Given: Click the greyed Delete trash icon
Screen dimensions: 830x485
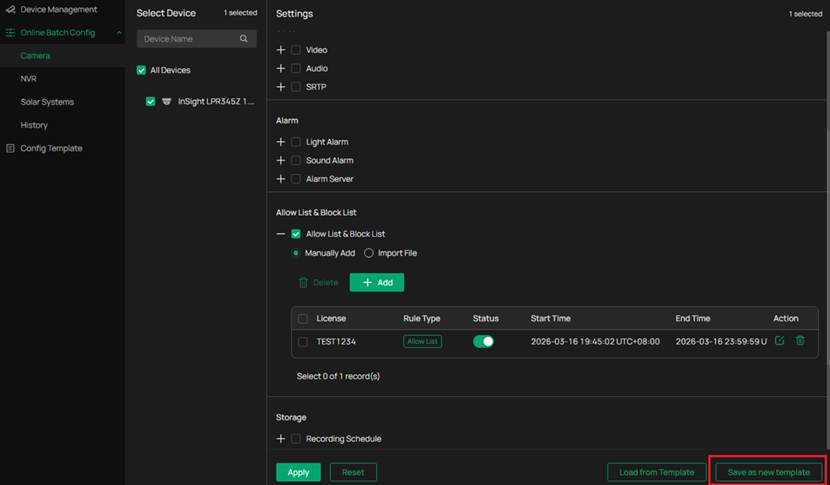Looking at the screenshot, I should 303,283.
